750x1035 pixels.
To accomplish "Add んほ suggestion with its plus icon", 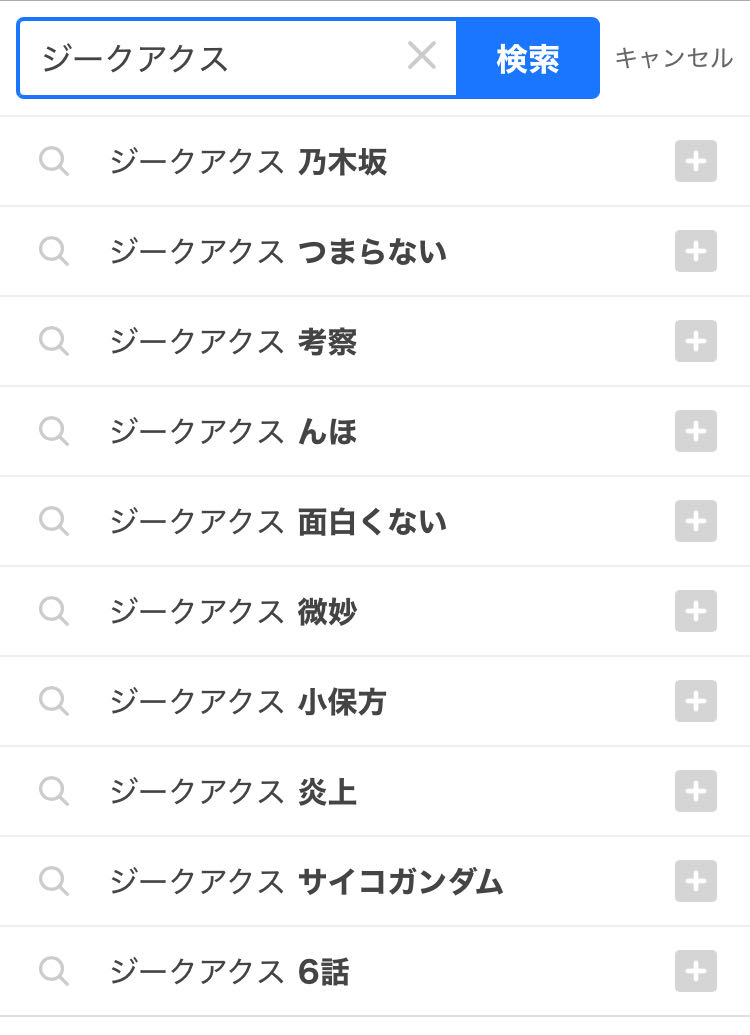I will coord(695,431).
